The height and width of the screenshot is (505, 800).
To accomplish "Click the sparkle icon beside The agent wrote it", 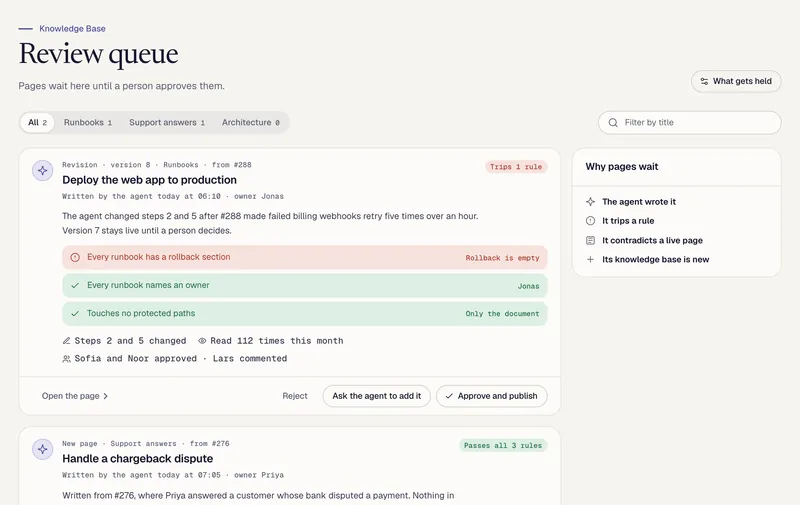I will tap(590, 201).
